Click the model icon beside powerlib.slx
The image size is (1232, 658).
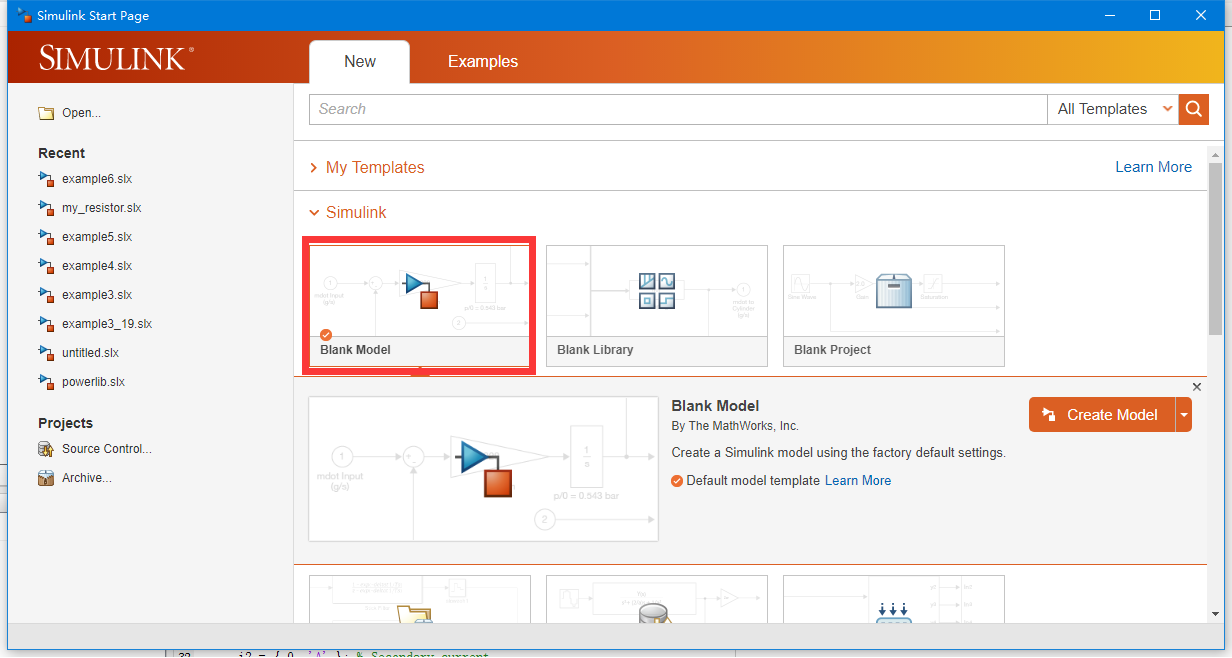coord(45,382)
